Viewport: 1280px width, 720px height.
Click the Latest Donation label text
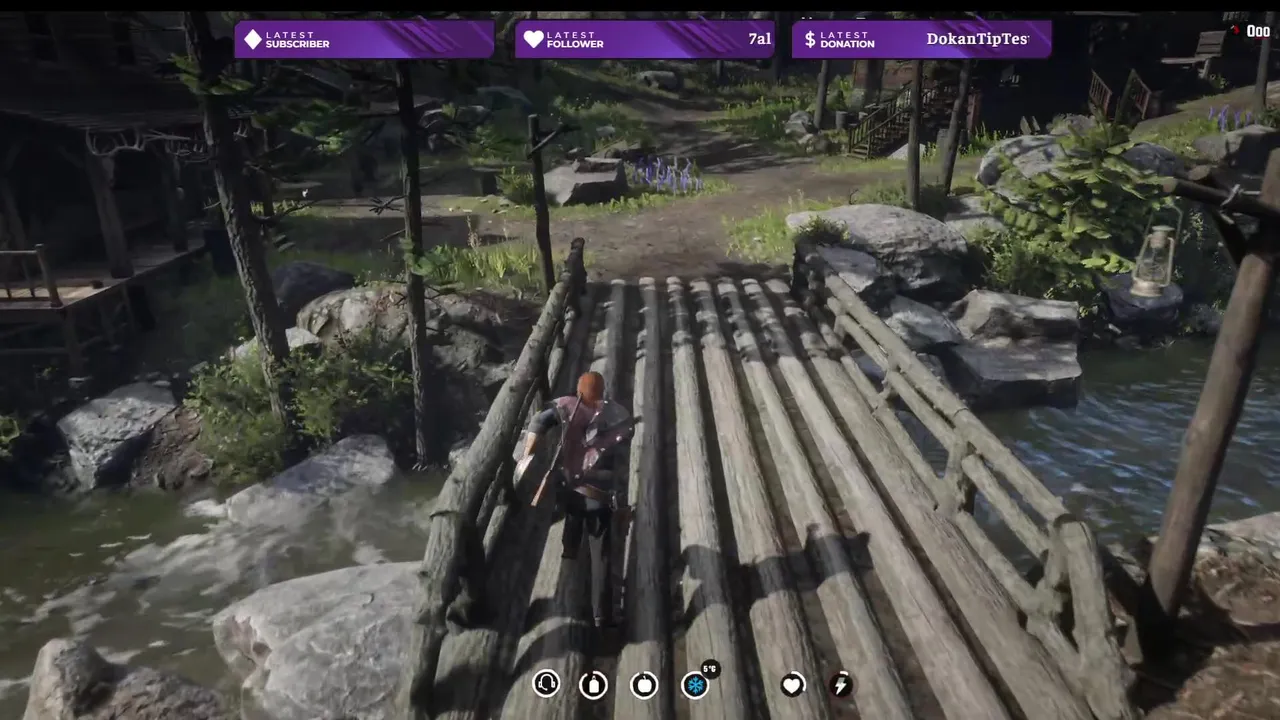tap(847, 39)
